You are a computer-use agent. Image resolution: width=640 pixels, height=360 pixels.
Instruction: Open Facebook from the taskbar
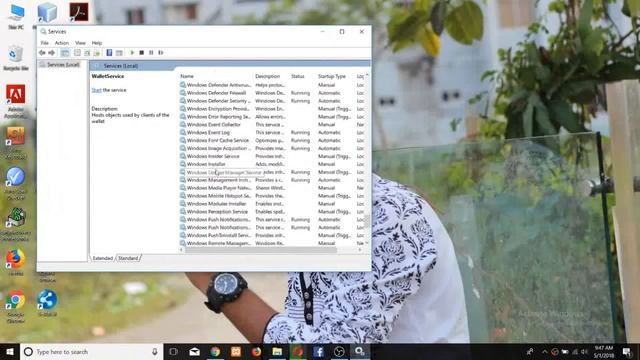(x=318, y=352)
